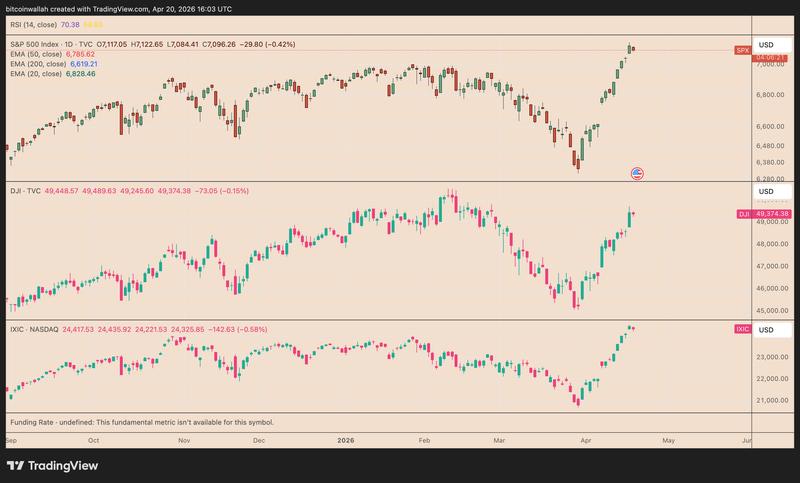Image resolution: width=800 pixels, height=483 pixels.
Task: Click the 22,000.00 price axis label
Action: tap(772, 379)
